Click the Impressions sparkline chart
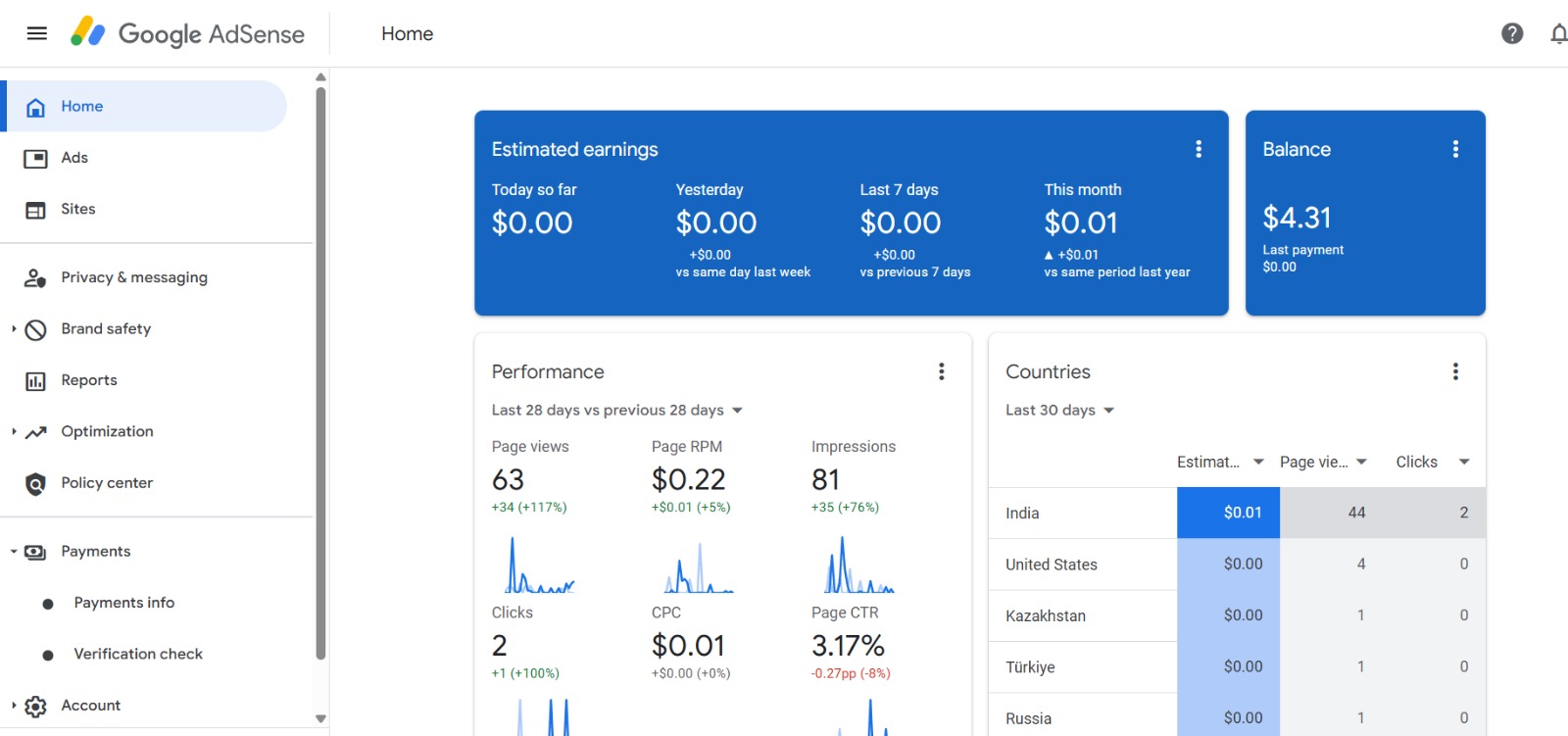The image size is (1568, 736). coord(859,564)
